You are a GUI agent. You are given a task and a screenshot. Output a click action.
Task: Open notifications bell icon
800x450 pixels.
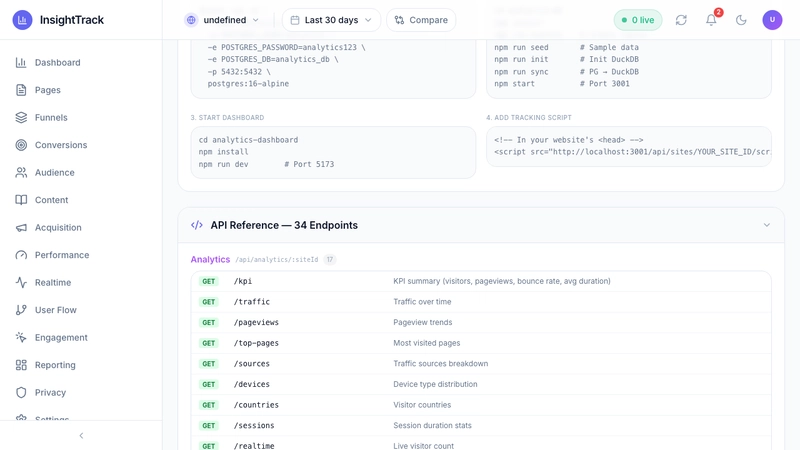point(711,20)
